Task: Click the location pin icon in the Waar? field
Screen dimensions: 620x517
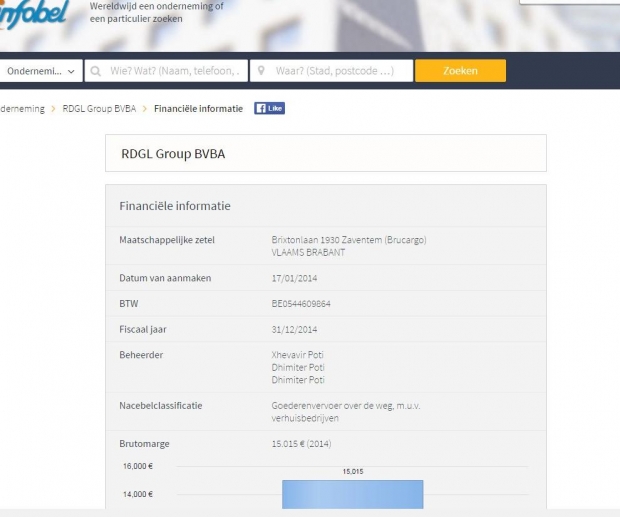Action: (262, 71)
